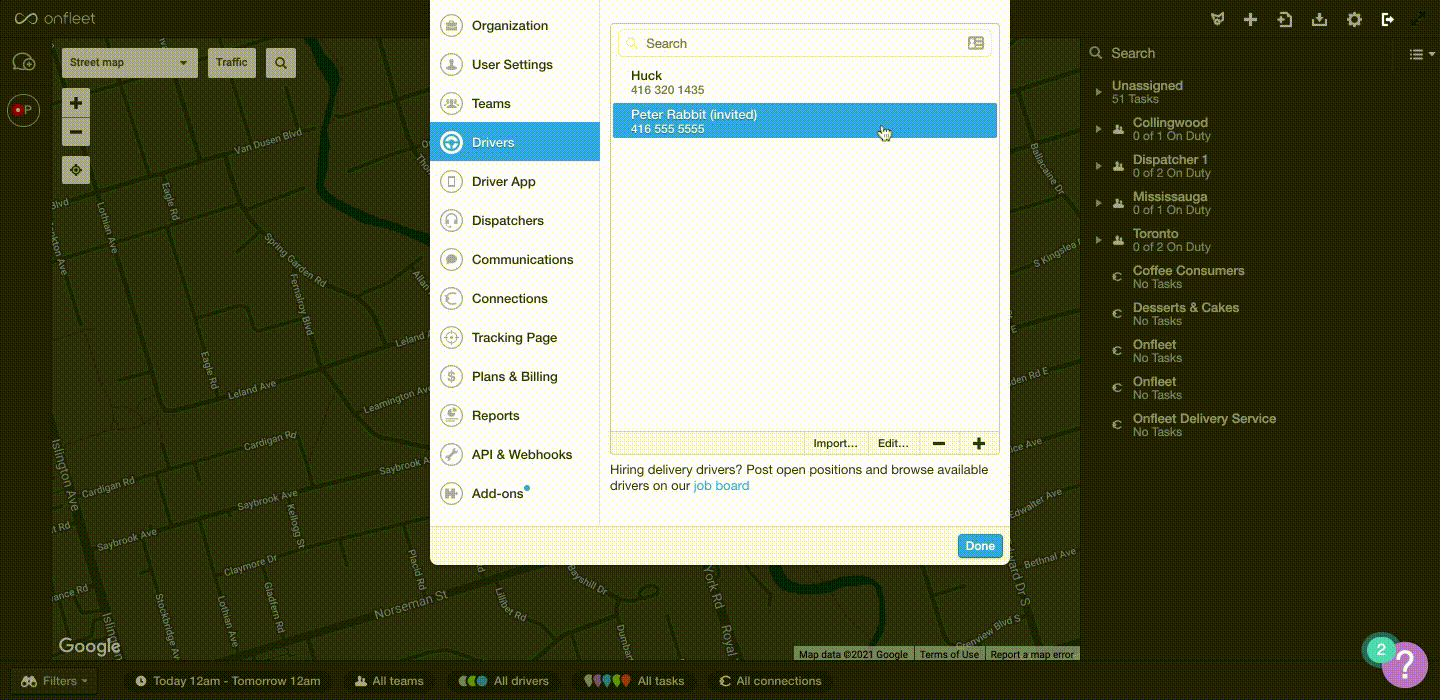Viewport: 1440px width, 700px height.
Task: Expand the Toronto team in sidebar
Action: [x=1099, y=240]
